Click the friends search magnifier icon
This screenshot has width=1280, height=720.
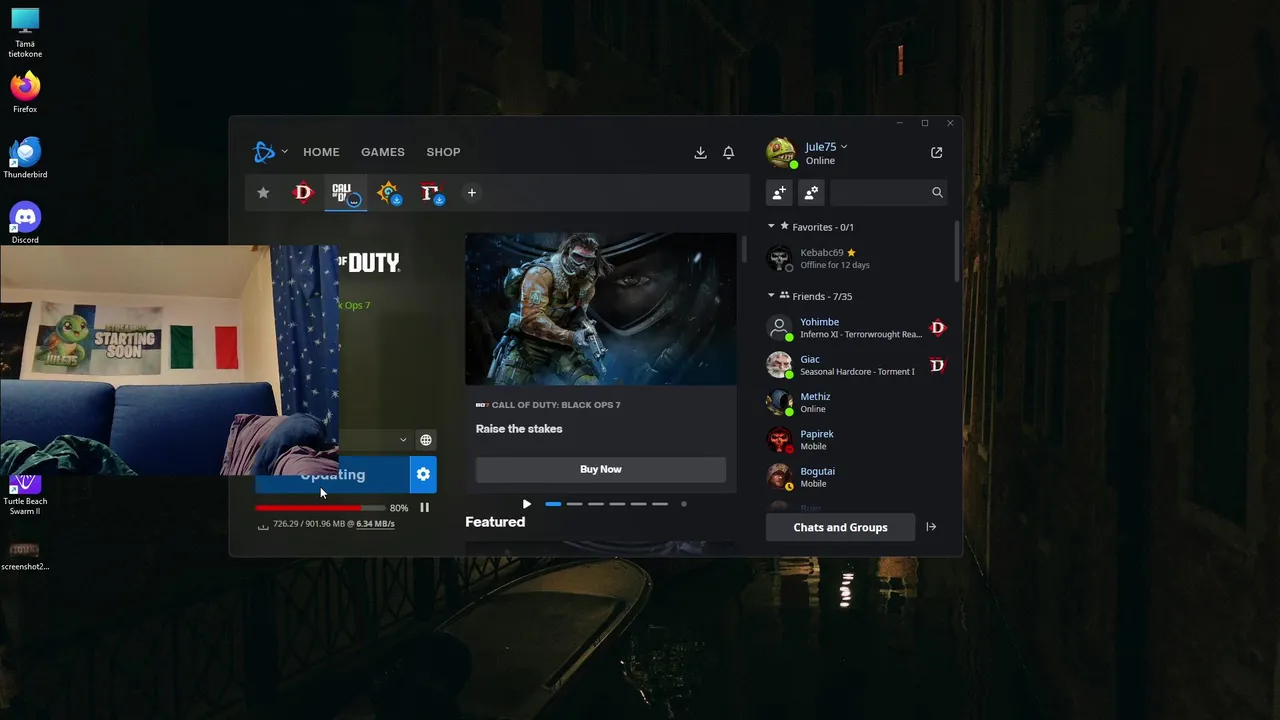click(937, 192)
